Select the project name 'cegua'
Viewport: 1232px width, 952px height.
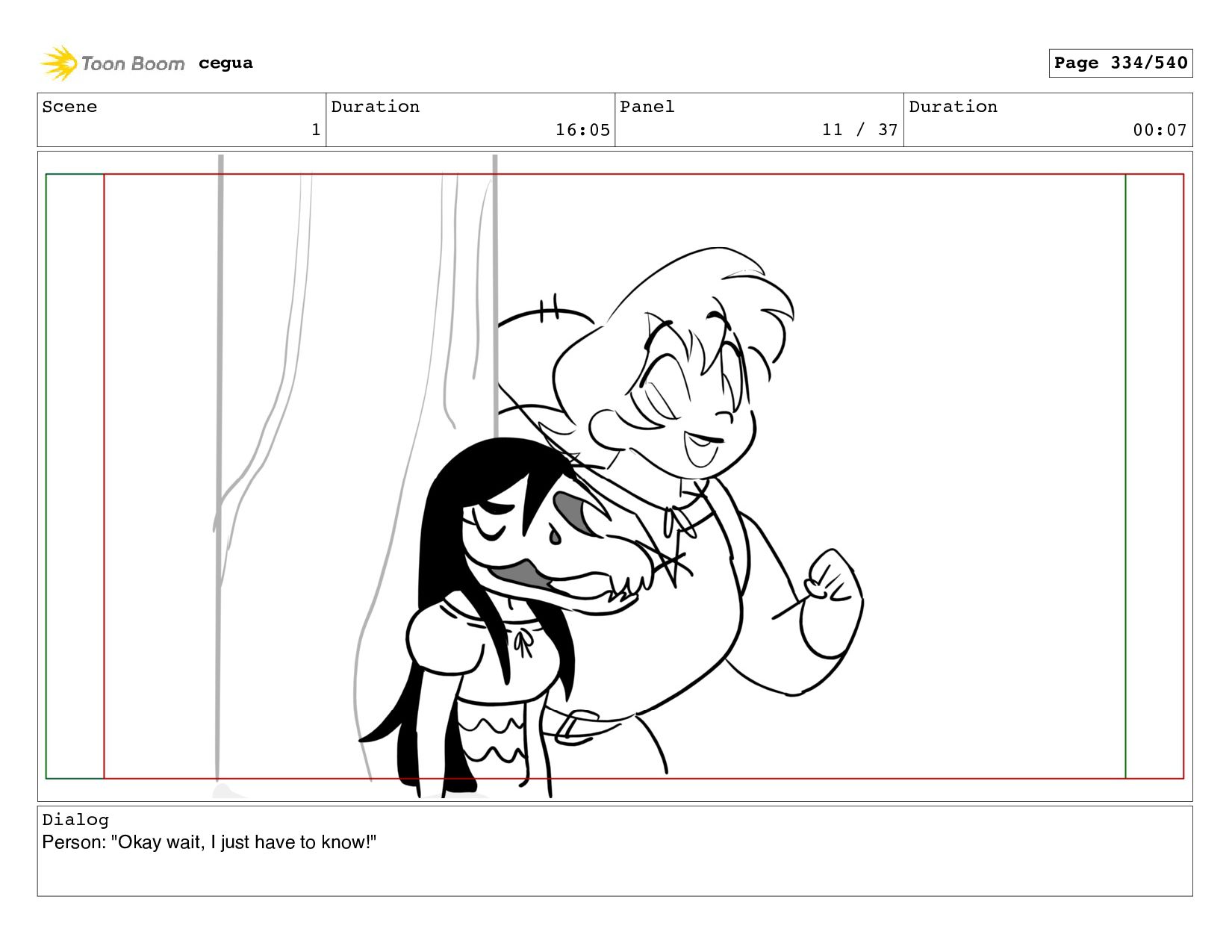tap(225, 63)
